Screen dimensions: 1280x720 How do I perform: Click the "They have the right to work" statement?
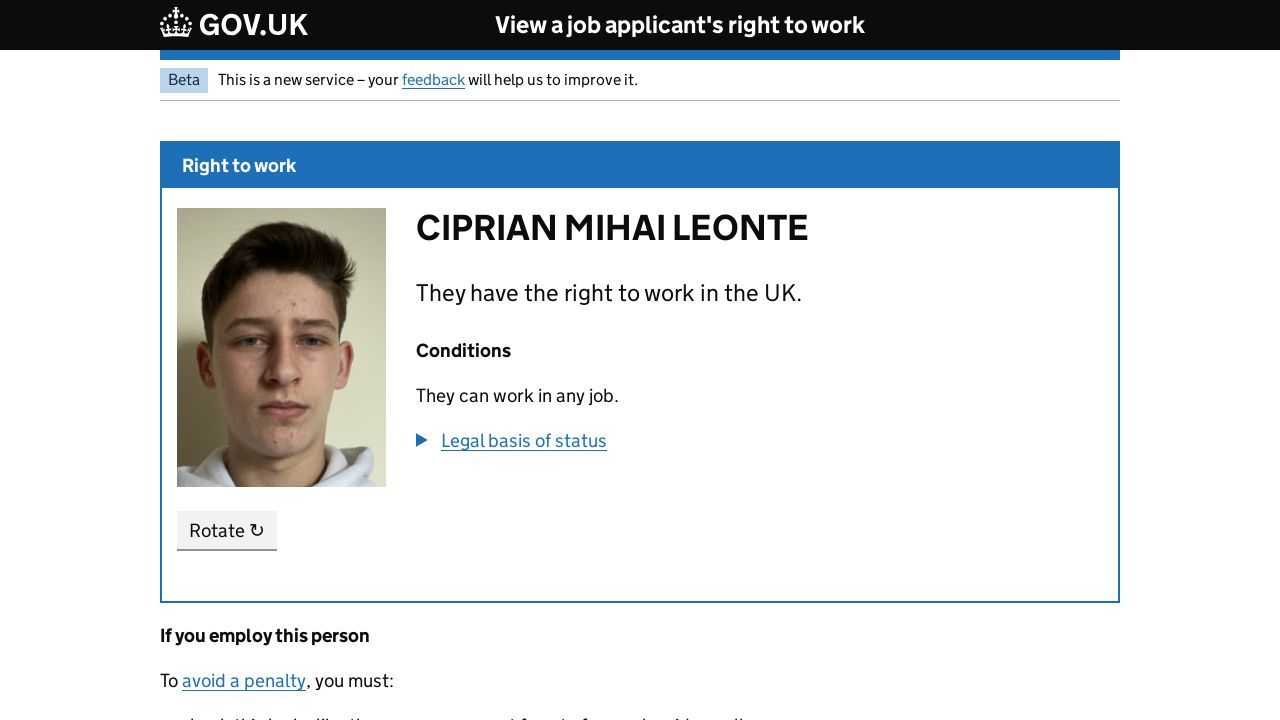click(x=609, y=293)
